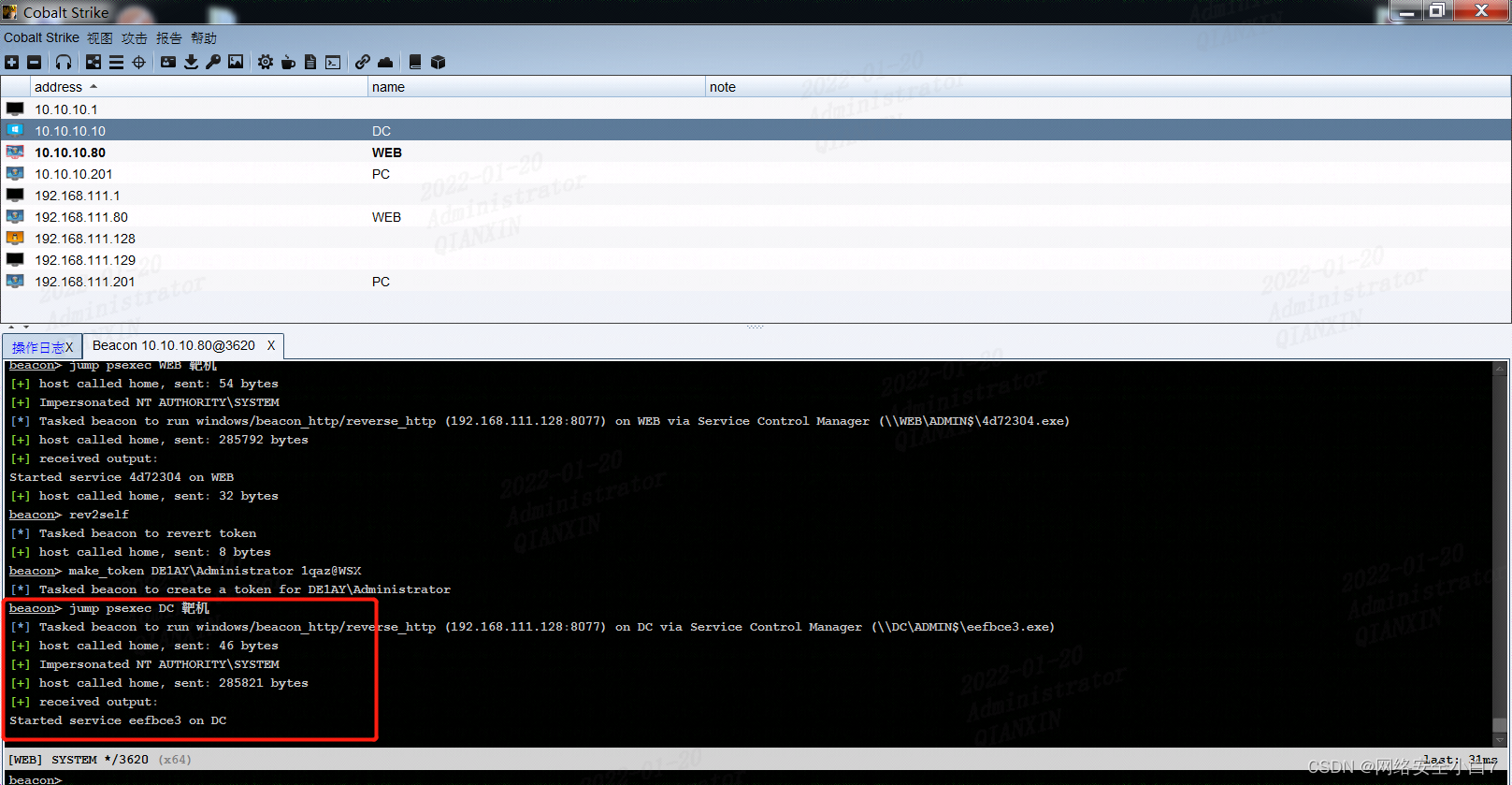Open downloaded files arrow icon
1512x785 pixels.
[191, 63]
